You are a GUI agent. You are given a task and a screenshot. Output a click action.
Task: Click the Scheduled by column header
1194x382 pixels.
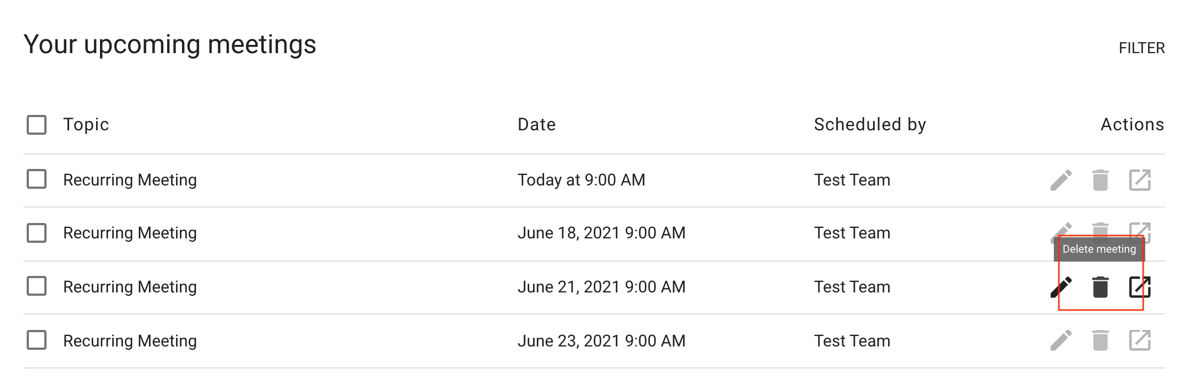click(870, 125)
